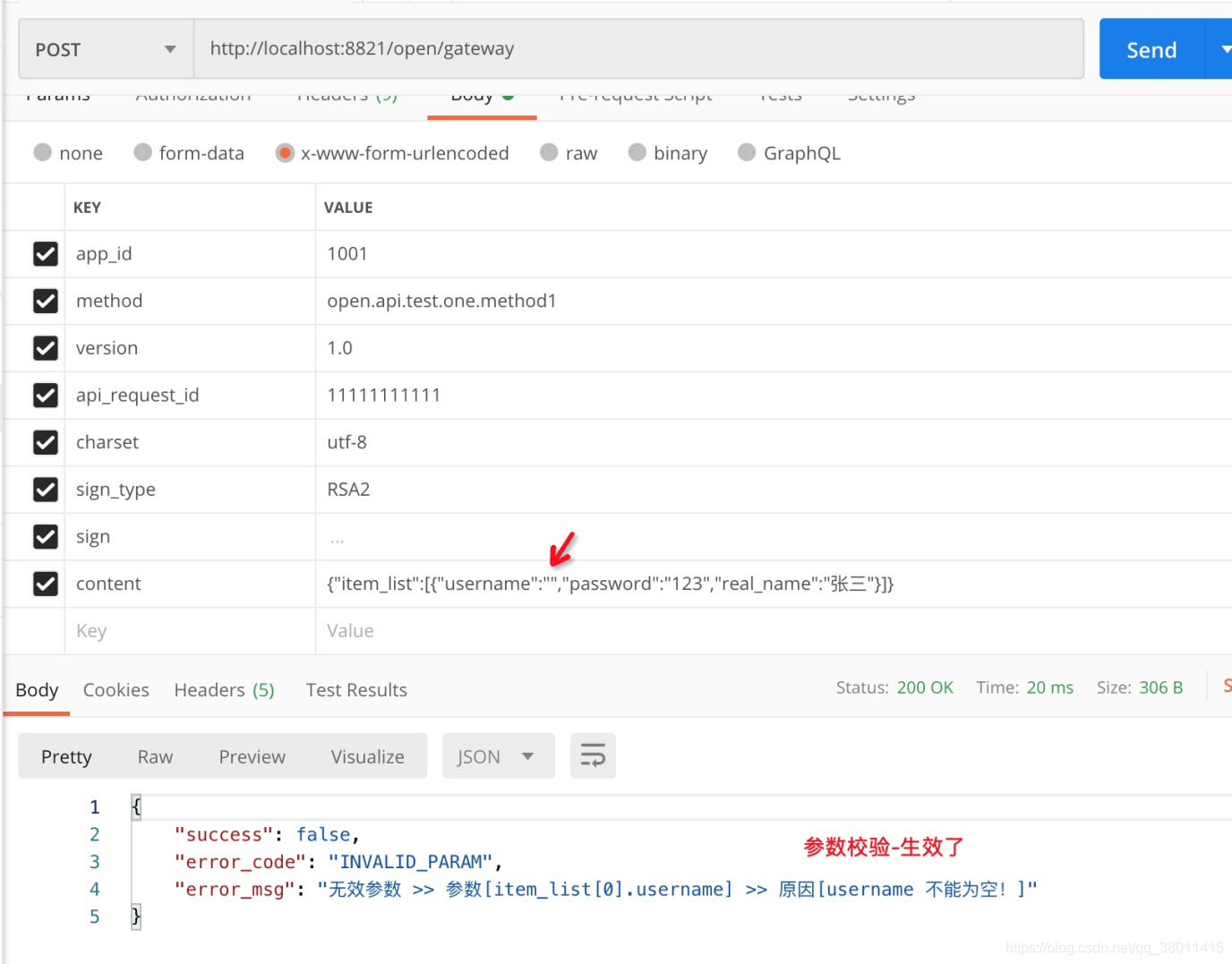Uncheck the content parameter checkbox
Image resolution: width=1232 pixels, height=964 pixels.
click(x=46, y=584)
